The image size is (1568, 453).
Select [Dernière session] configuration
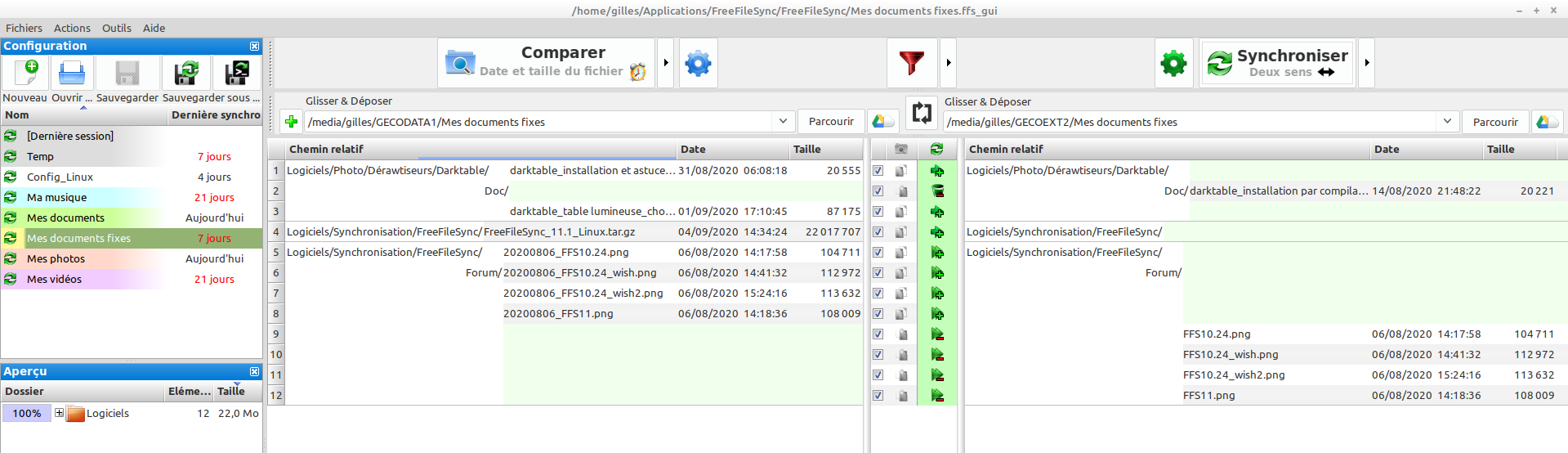[x=132, y=136]
